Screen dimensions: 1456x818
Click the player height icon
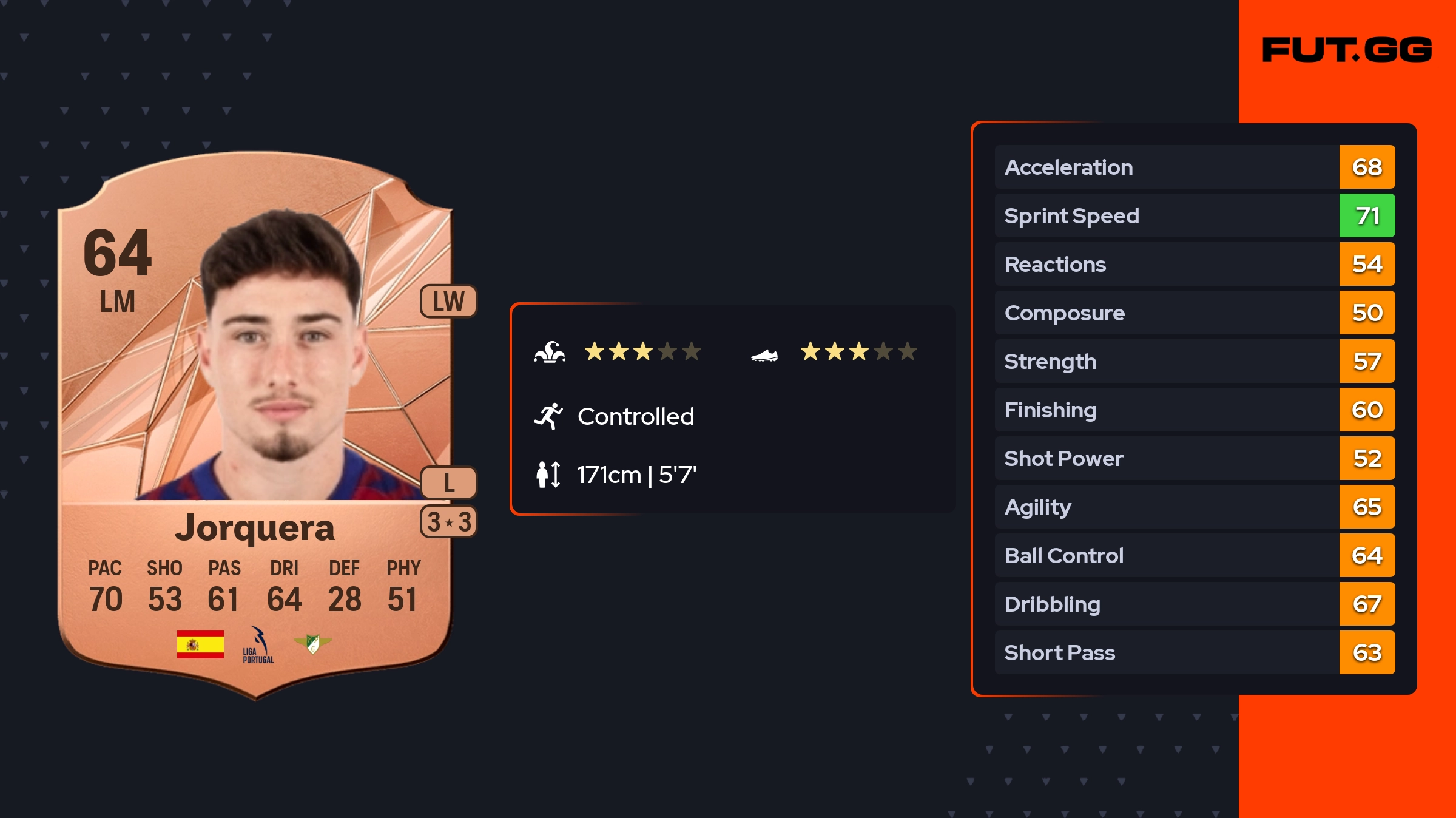(548, 475)
